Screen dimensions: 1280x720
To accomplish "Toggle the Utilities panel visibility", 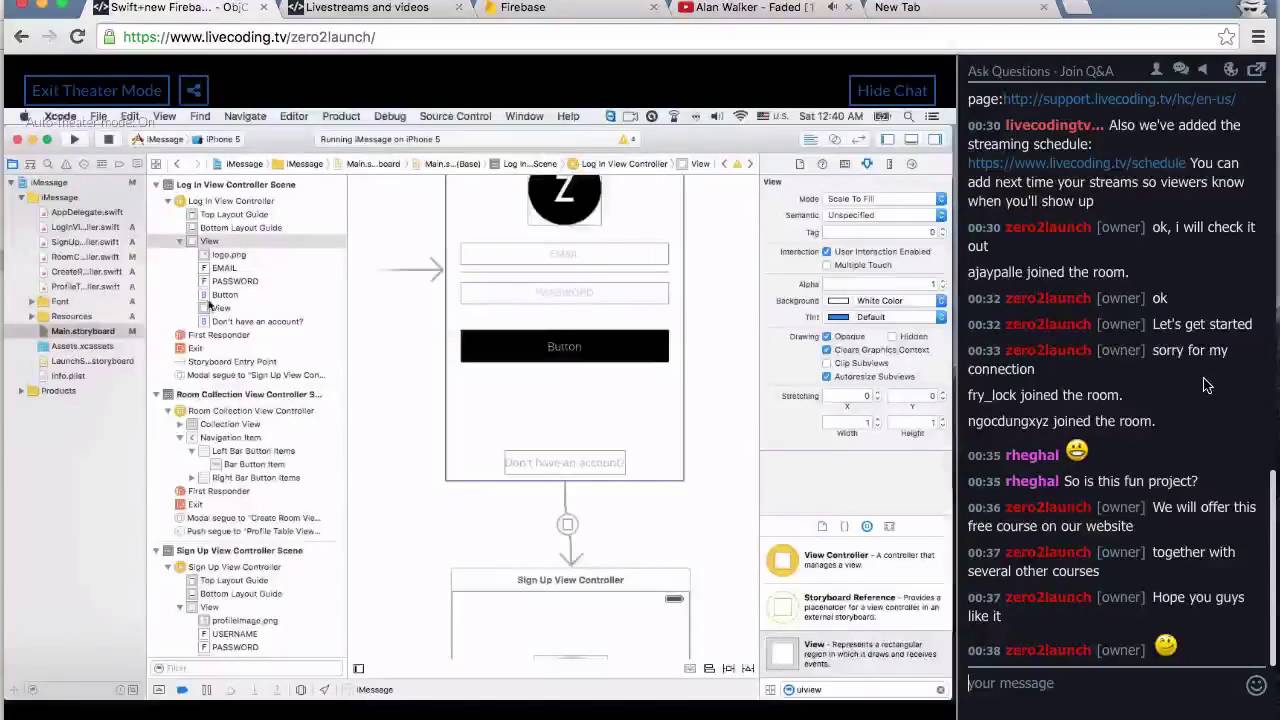I will click(x=935, y=140).
